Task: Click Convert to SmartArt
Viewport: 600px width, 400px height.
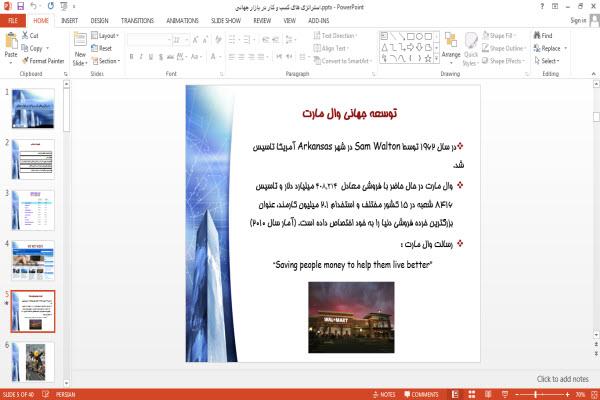Action: 342,61
